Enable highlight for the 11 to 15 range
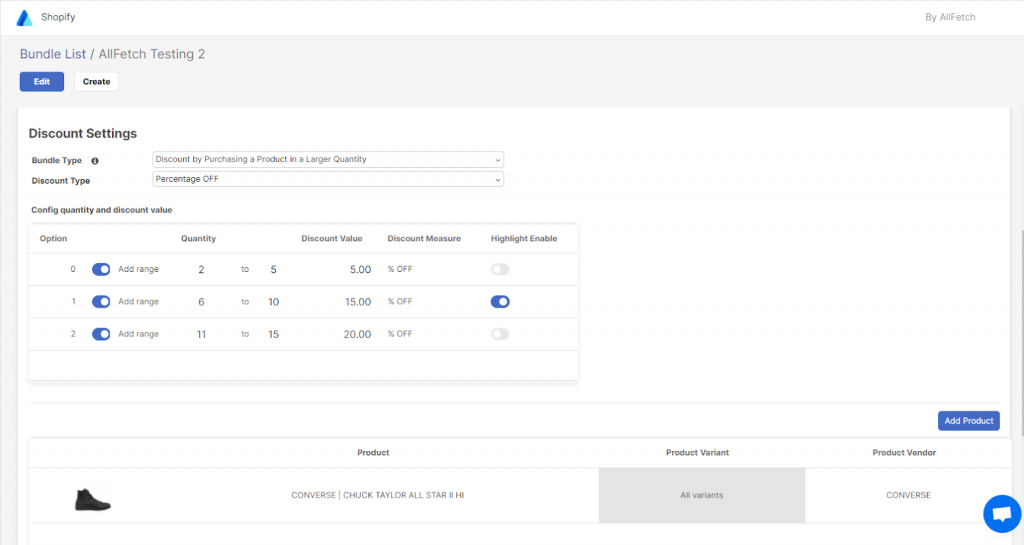1024x545 pixels. click(x=500, y=334)
